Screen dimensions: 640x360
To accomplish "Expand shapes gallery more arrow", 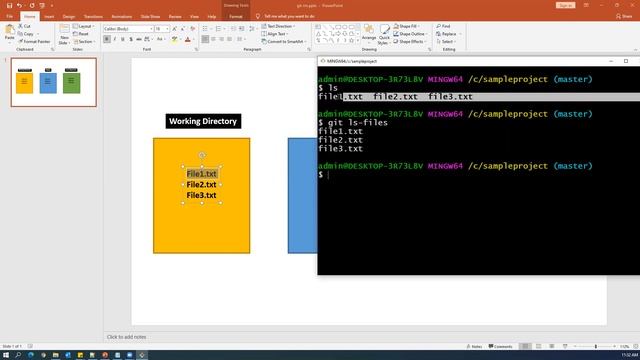I will tap(358, 41).
